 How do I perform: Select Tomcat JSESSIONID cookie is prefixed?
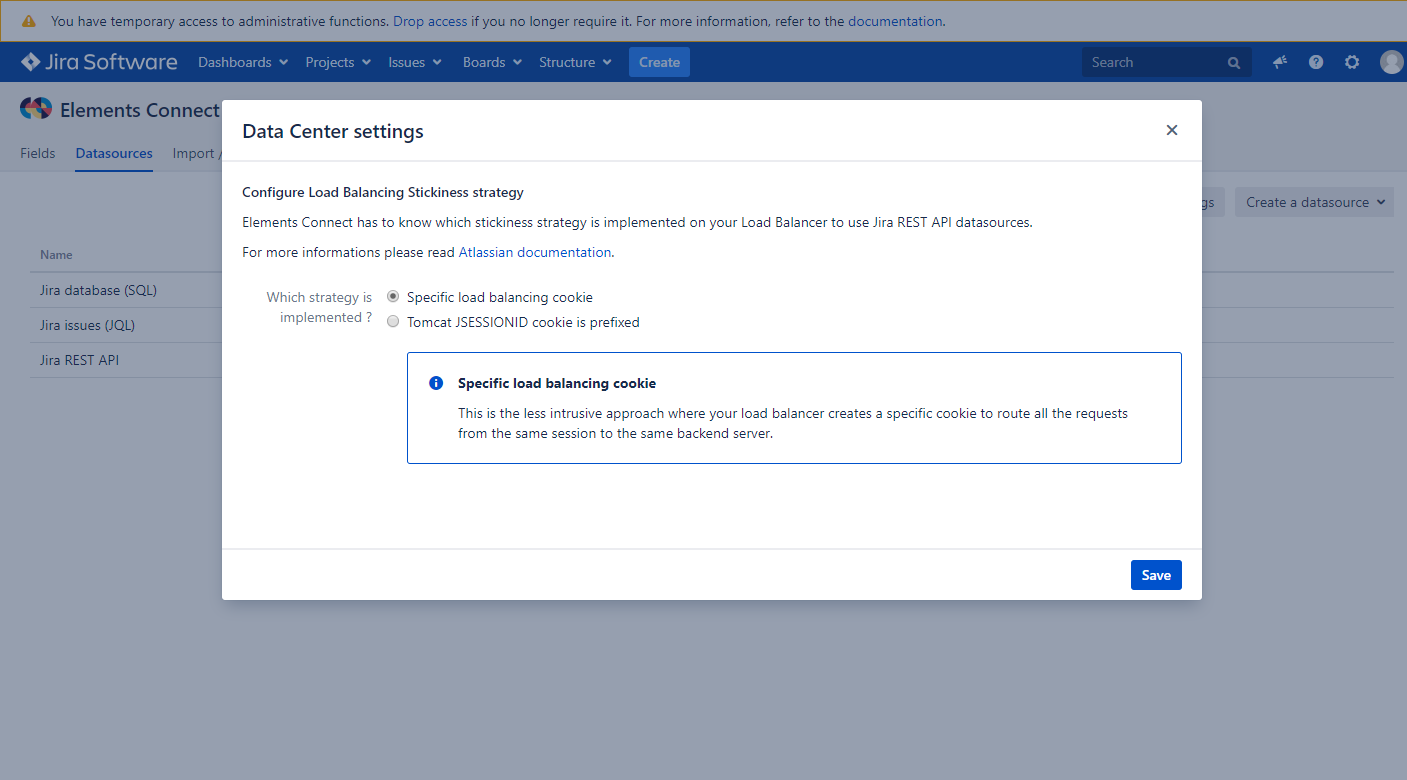pos(393,322)
